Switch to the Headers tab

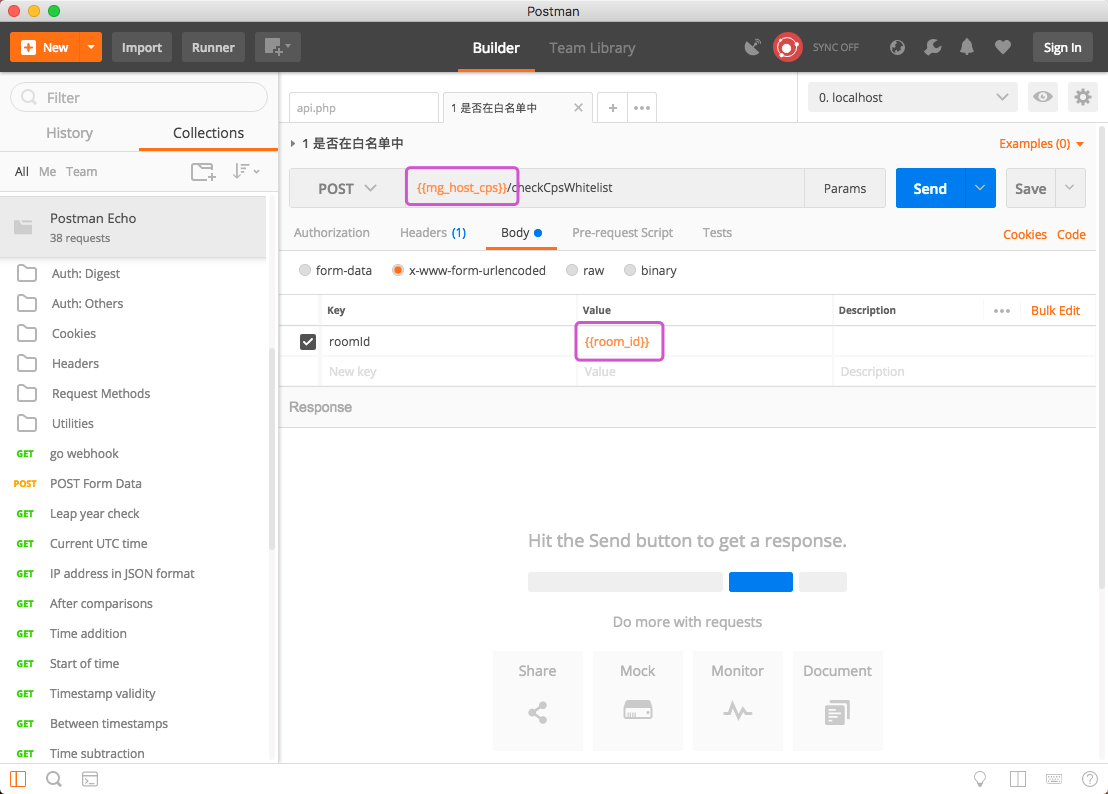click(432, 232)
